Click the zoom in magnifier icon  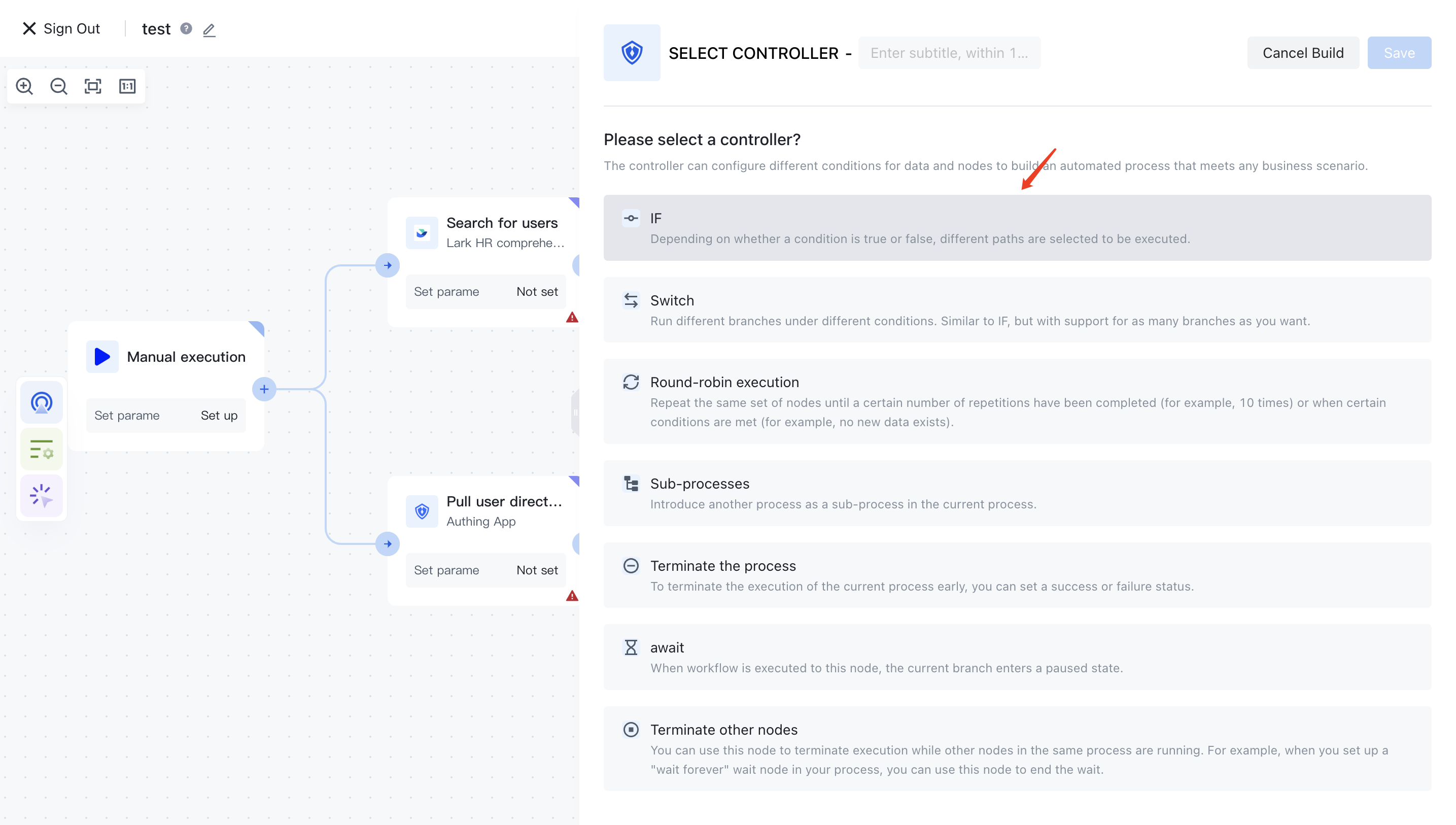tap(24, 86)
